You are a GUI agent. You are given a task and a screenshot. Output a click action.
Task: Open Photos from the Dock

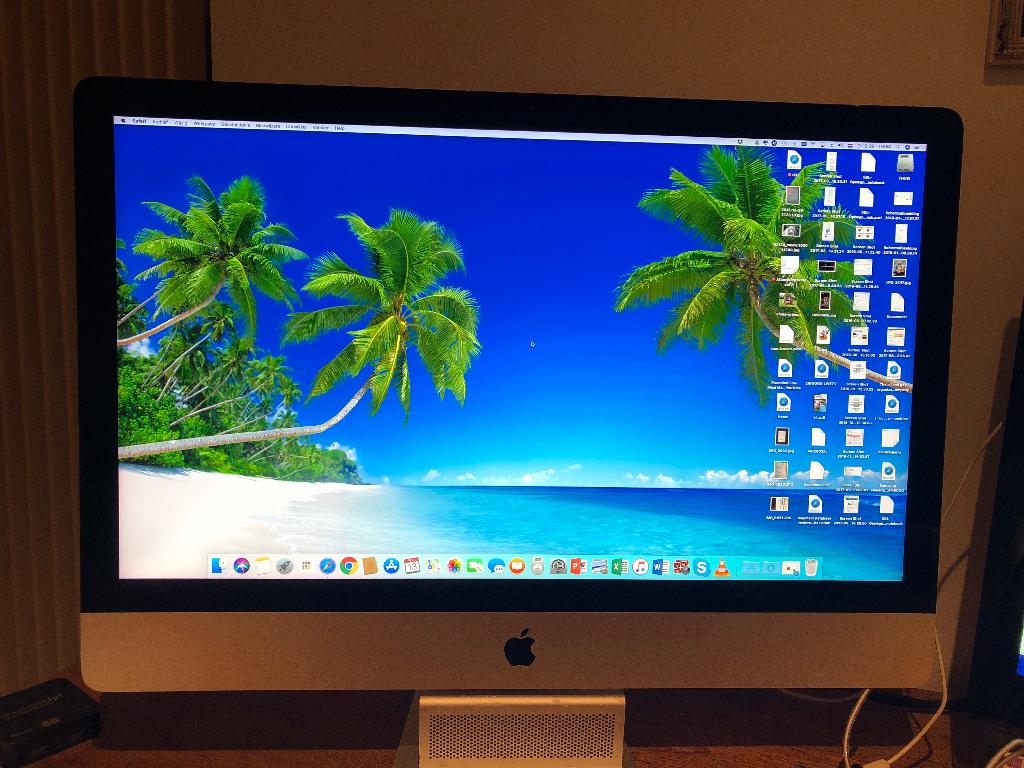[x=453, y=568]
